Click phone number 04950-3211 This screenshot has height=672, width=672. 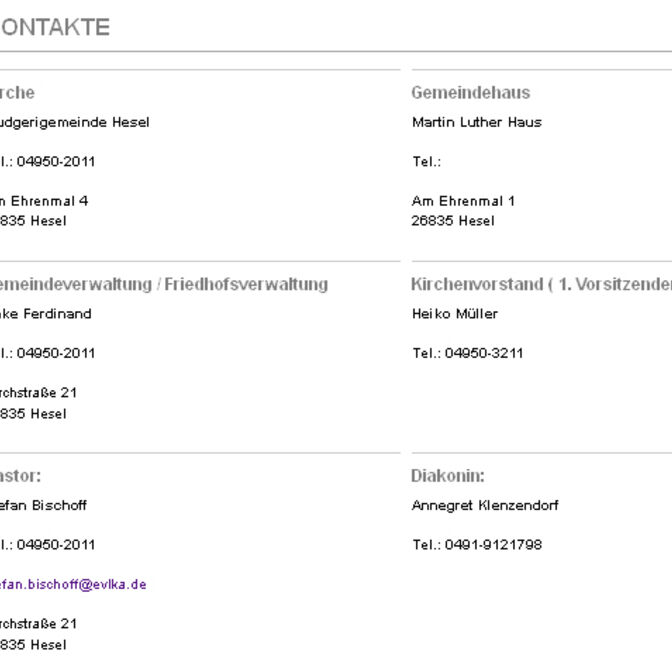tap(484, 353)
